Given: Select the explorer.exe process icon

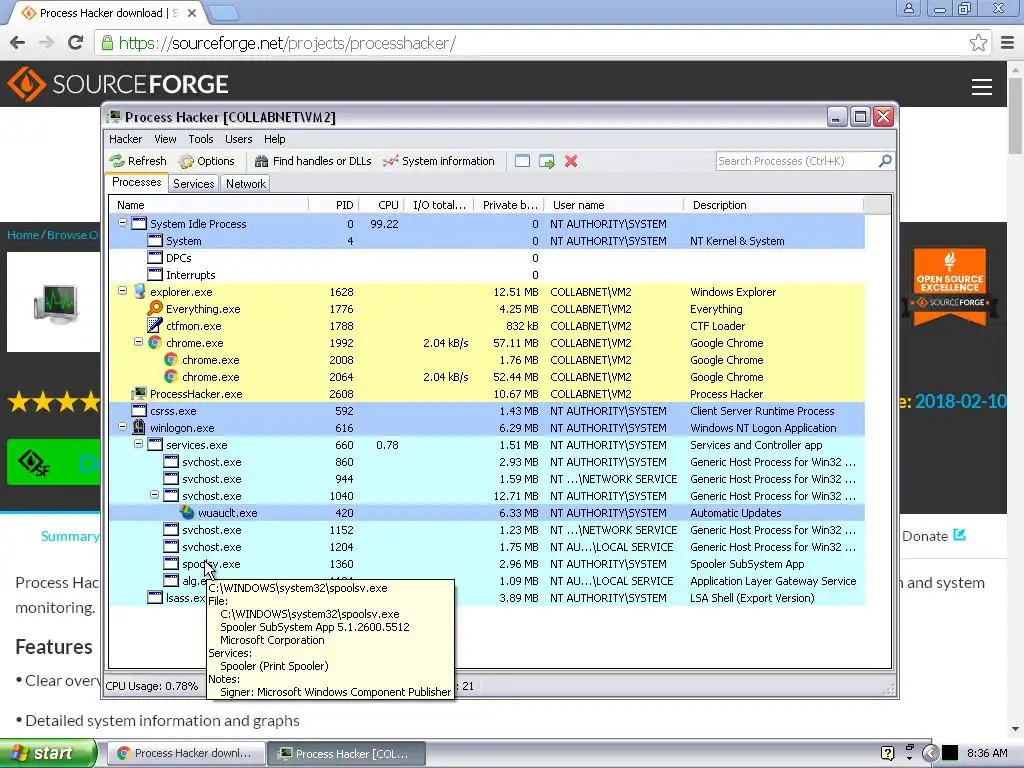Looking at the screenshot, I should coord(139,292).
